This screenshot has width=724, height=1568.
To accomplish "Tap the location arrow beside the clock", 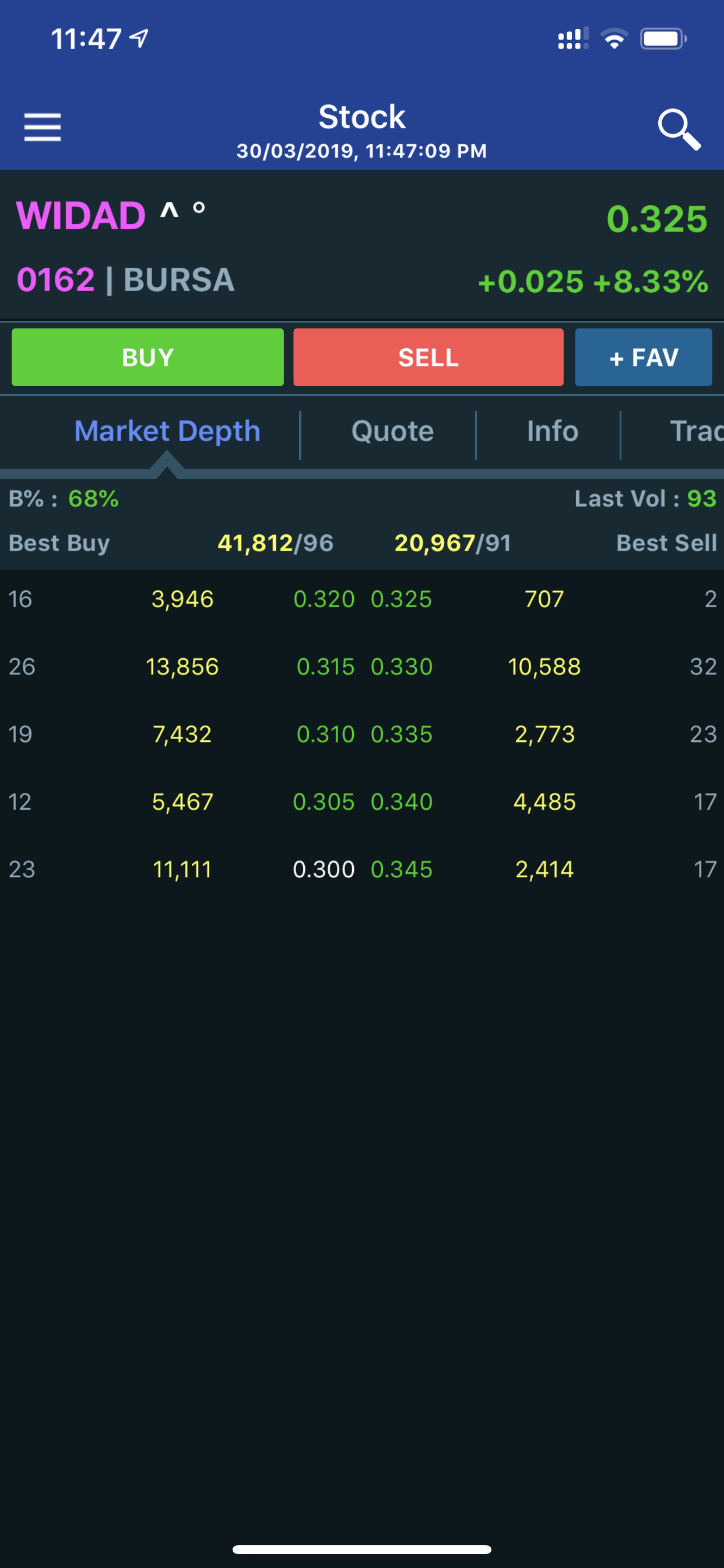I will [x=139, y=39].
